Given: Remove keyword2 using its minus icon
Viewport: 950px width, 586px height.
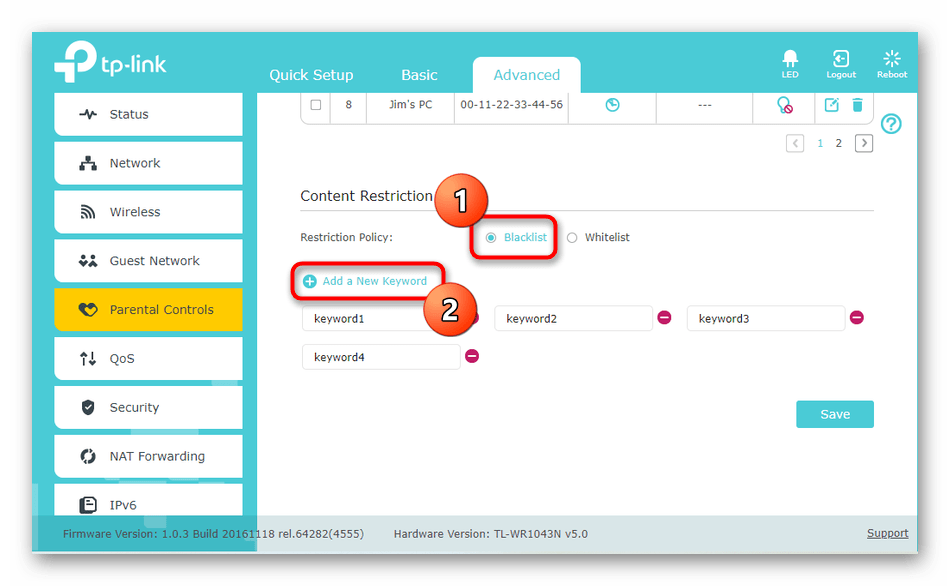Looking at the screenshot, I should click(664, 318).
